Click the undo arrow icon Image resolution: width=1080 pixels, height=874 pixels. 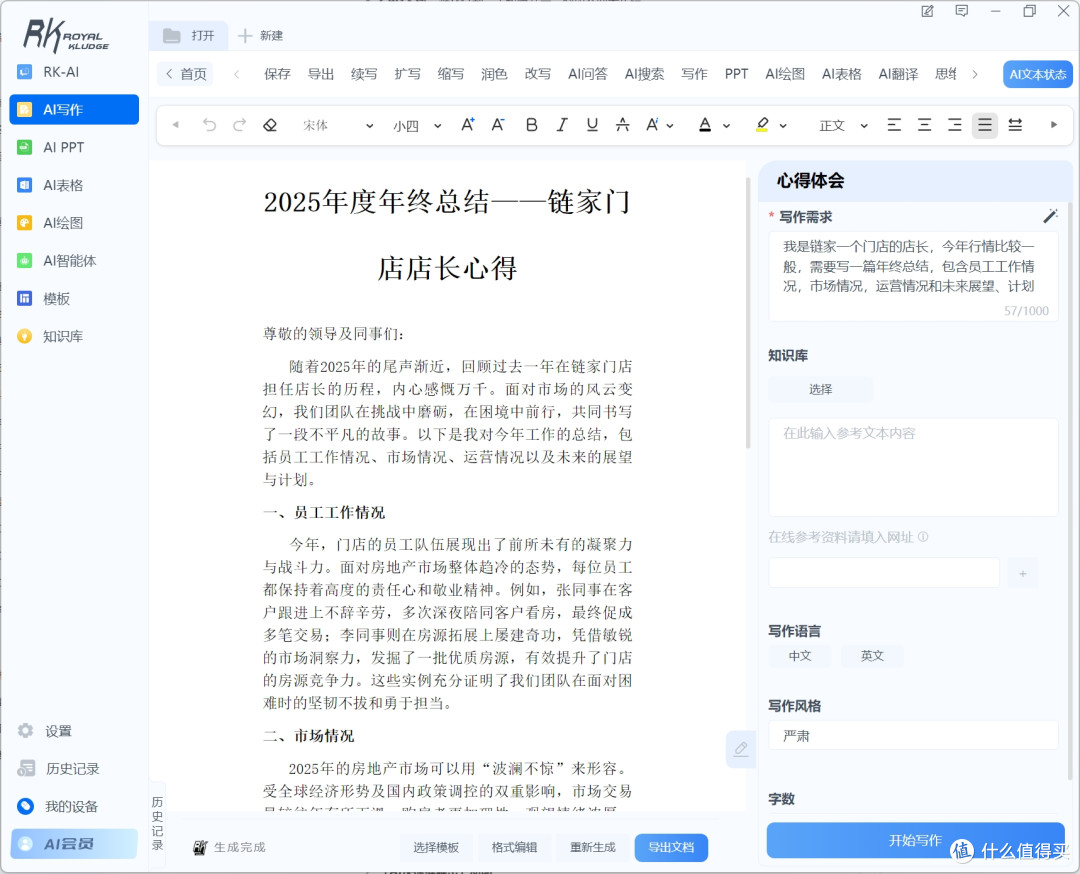point(209,125)
